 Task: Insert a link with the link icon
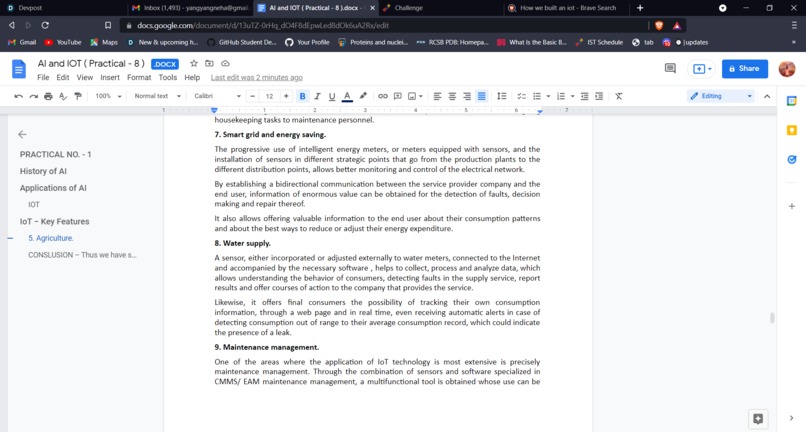point(383,96)
